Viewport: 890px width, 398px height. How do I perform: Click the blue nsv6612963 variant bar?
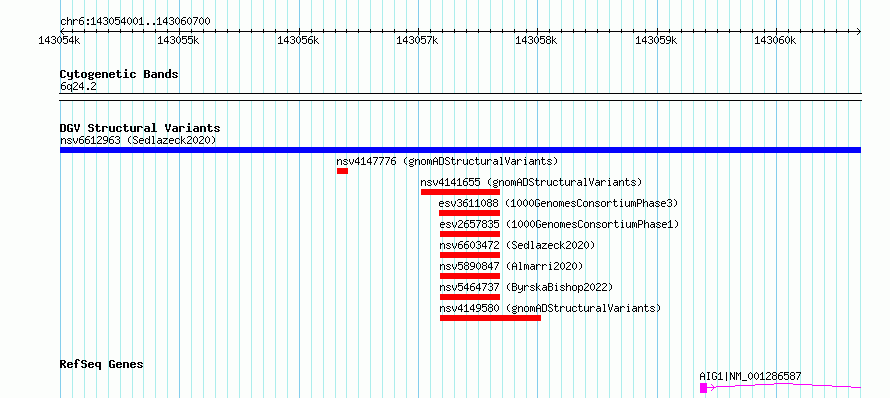[x=460, y=150]
